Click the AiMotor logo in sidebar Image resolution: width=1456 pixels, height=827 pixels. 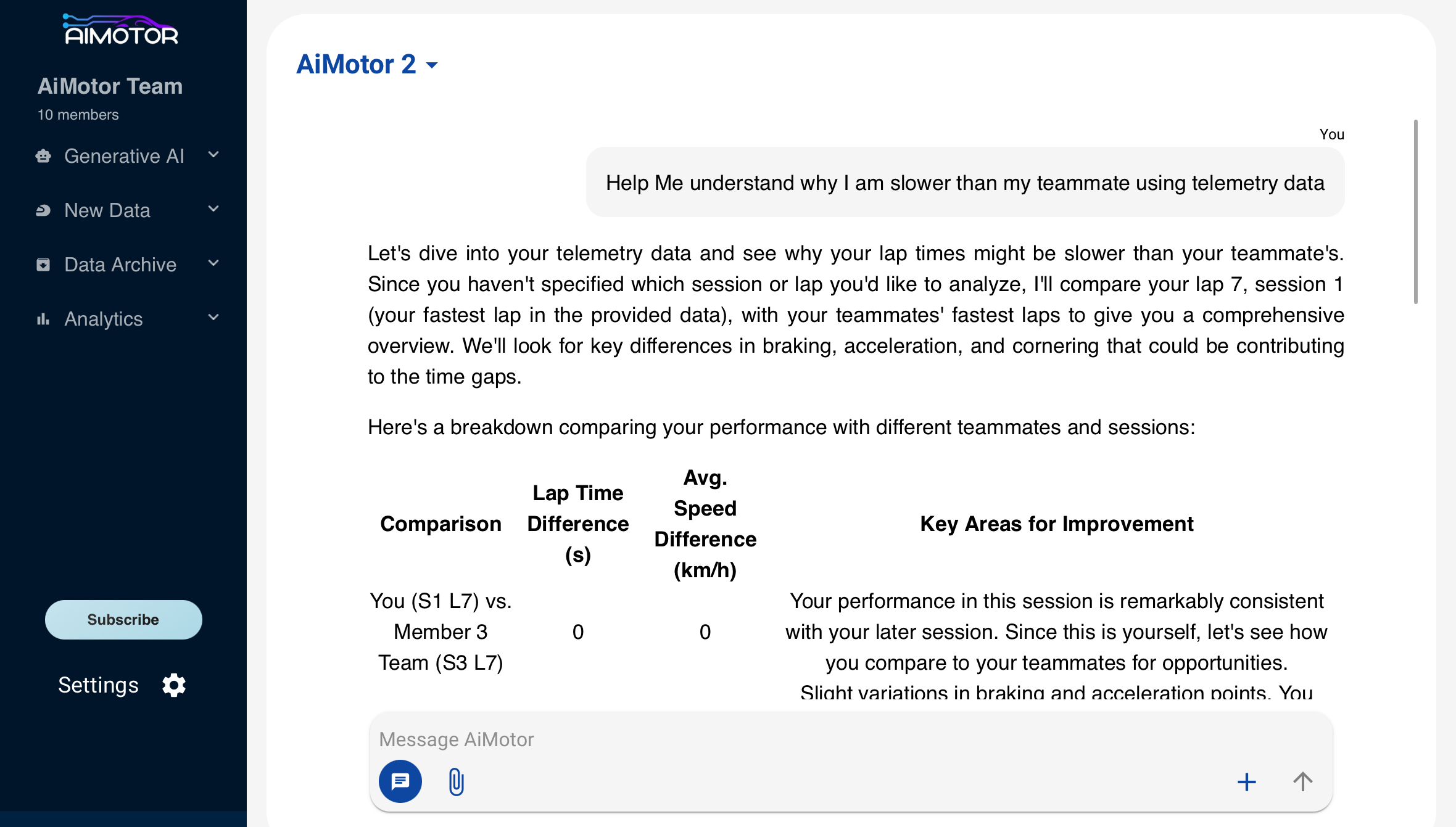tap(121, 30)
